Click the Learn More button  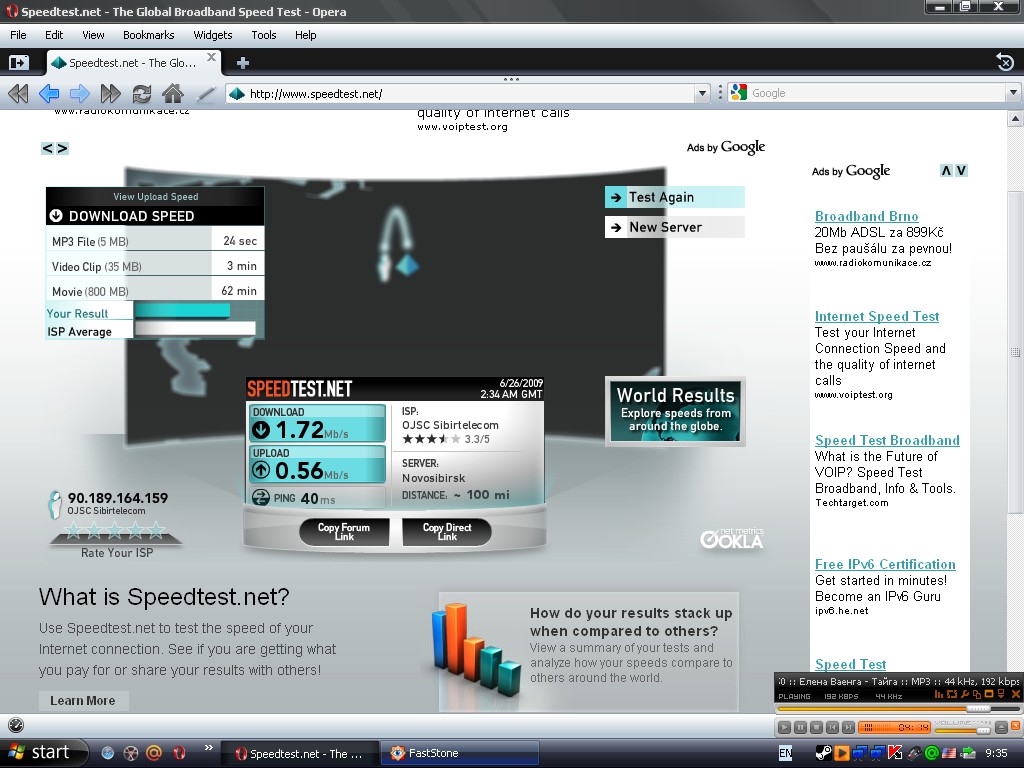pos(83,701)
